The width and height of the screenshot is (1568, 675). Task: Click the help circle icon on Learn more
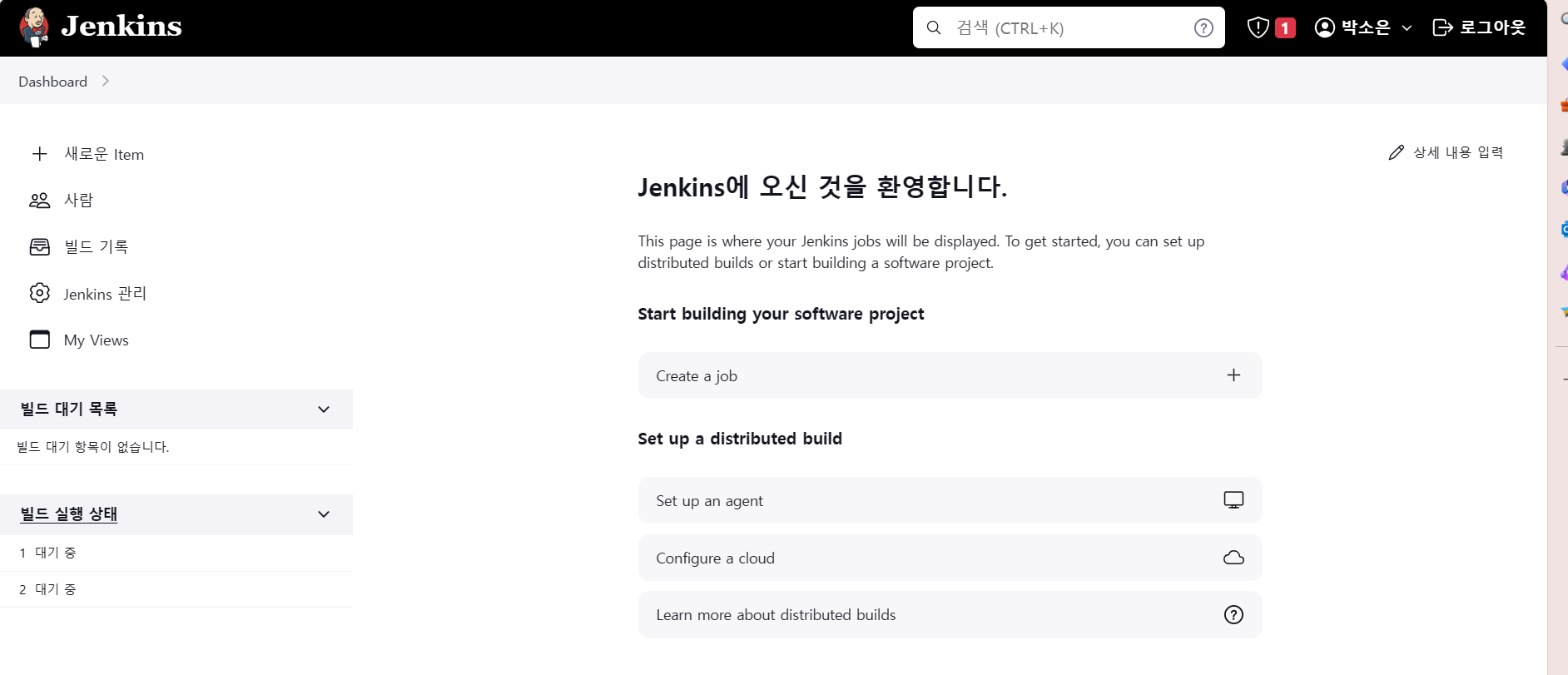tap(1233, 614)
